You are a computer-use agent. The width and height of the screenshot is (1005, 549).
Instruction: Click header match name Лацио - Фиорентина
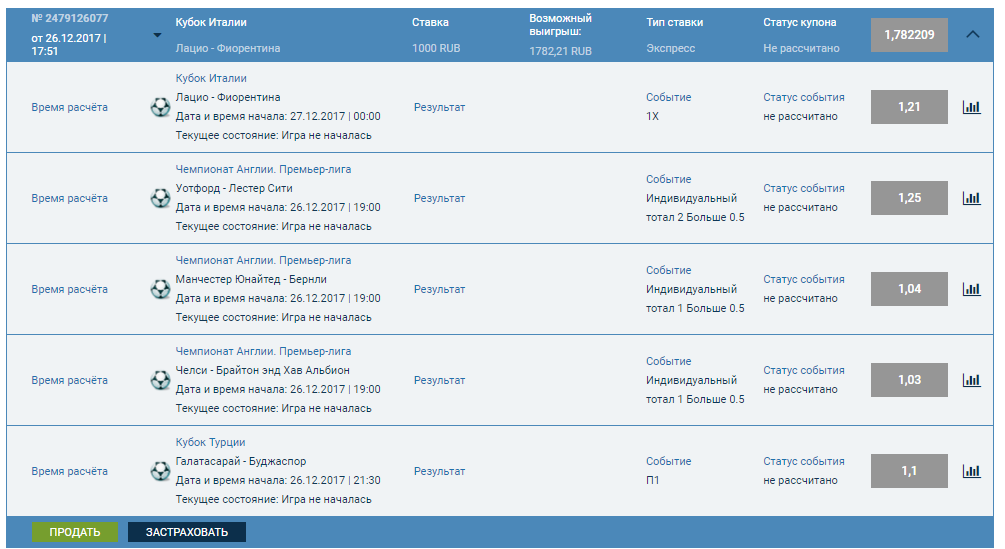[x=228, y=48]
